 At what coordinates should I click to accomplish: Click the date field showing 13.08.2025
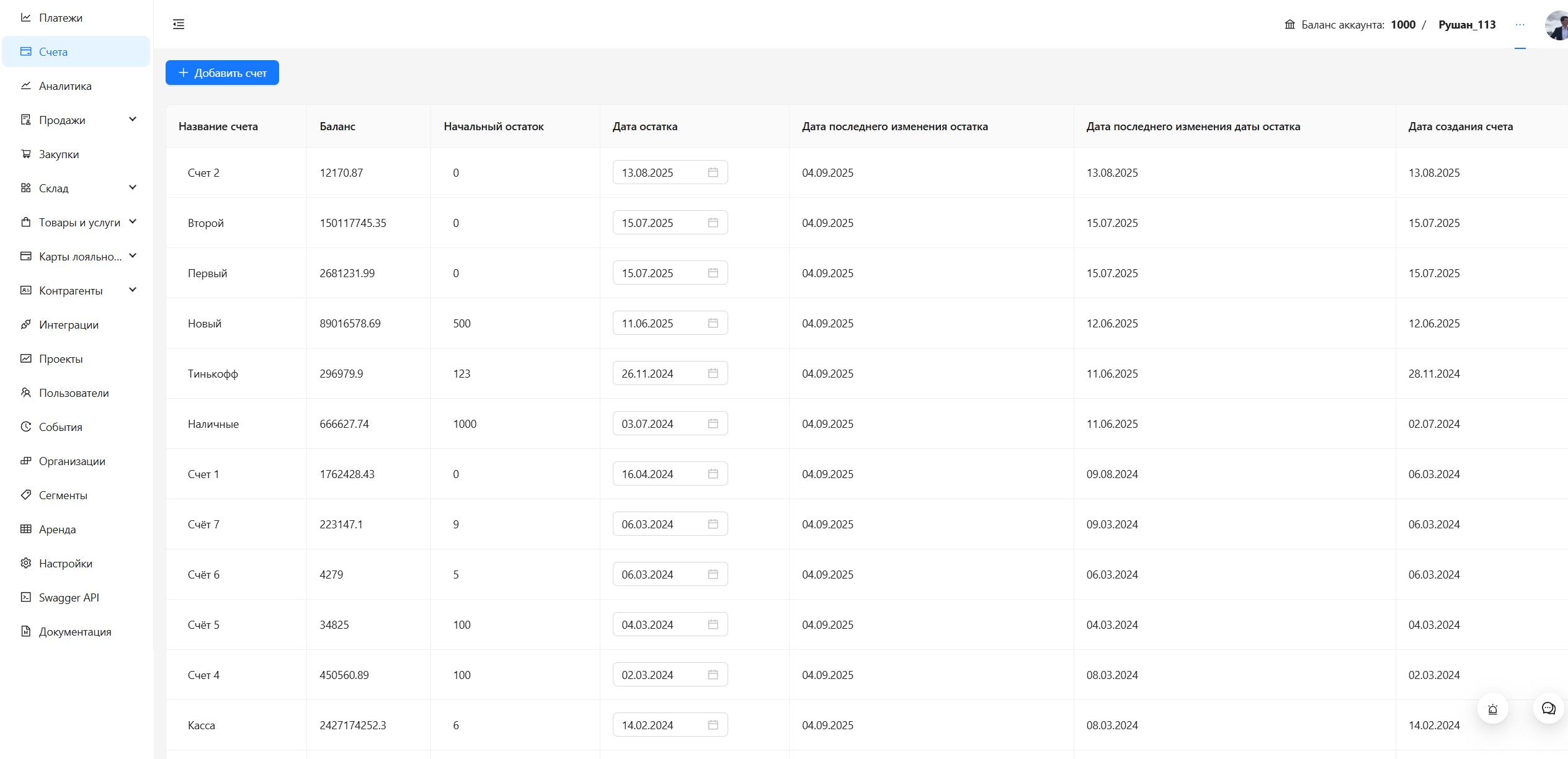[x=657, y=172]
